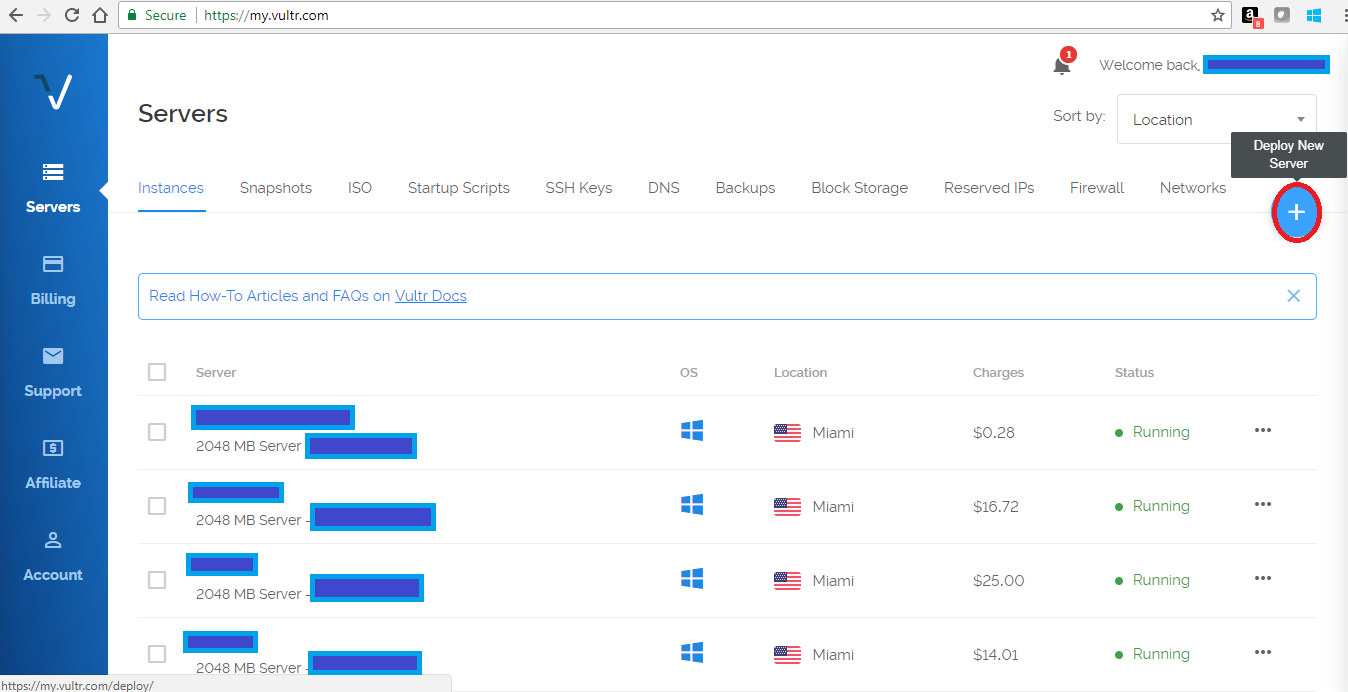This screenshot has height=692, width=1348.
Task: Open the Startup Scripts tab
Action: [x=459, y=188]
